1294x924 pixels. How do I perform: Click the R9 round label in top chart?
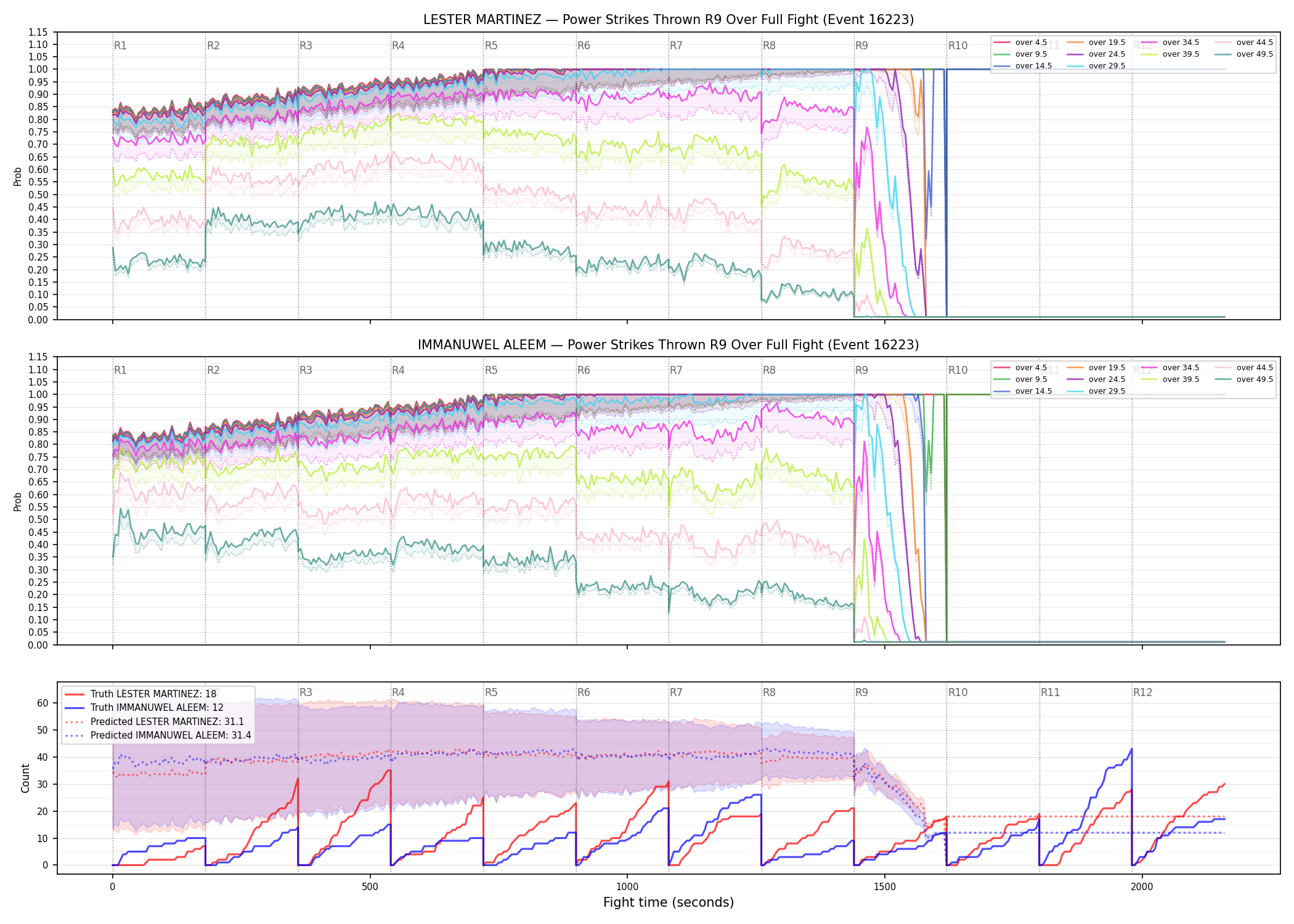click(861, 46)
